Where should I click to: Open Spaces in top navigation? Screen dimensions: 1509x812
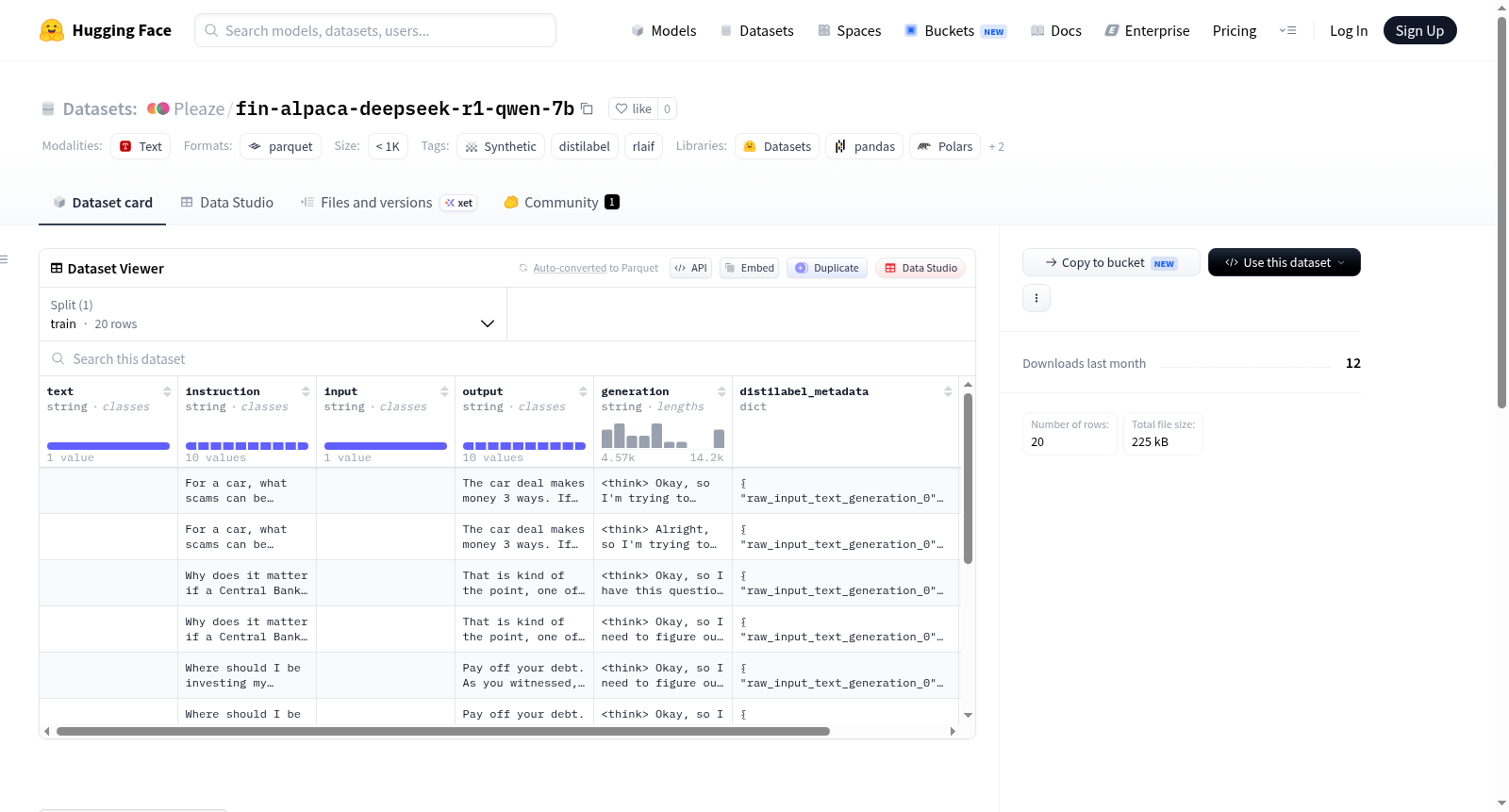pos(850,30)
